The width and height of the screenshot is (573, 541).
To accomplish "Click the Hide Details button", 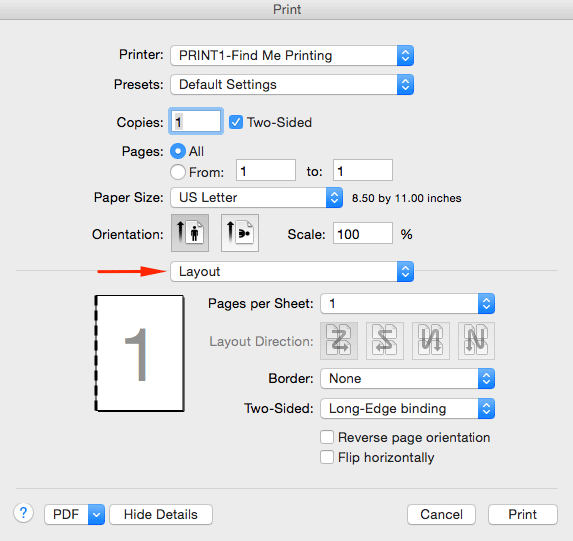I will tap(161, 515).
